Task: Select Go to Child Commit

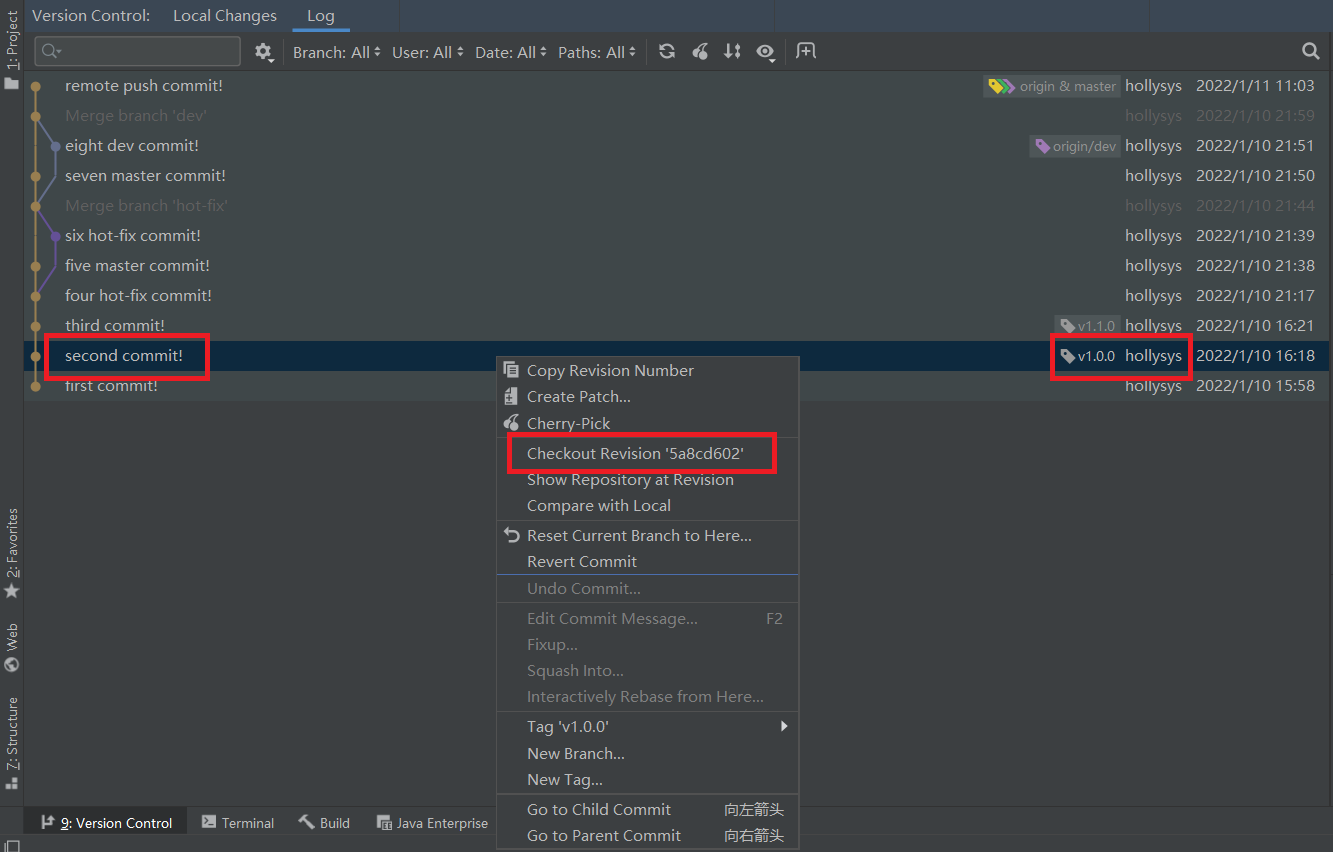Action: coord(647,809)
